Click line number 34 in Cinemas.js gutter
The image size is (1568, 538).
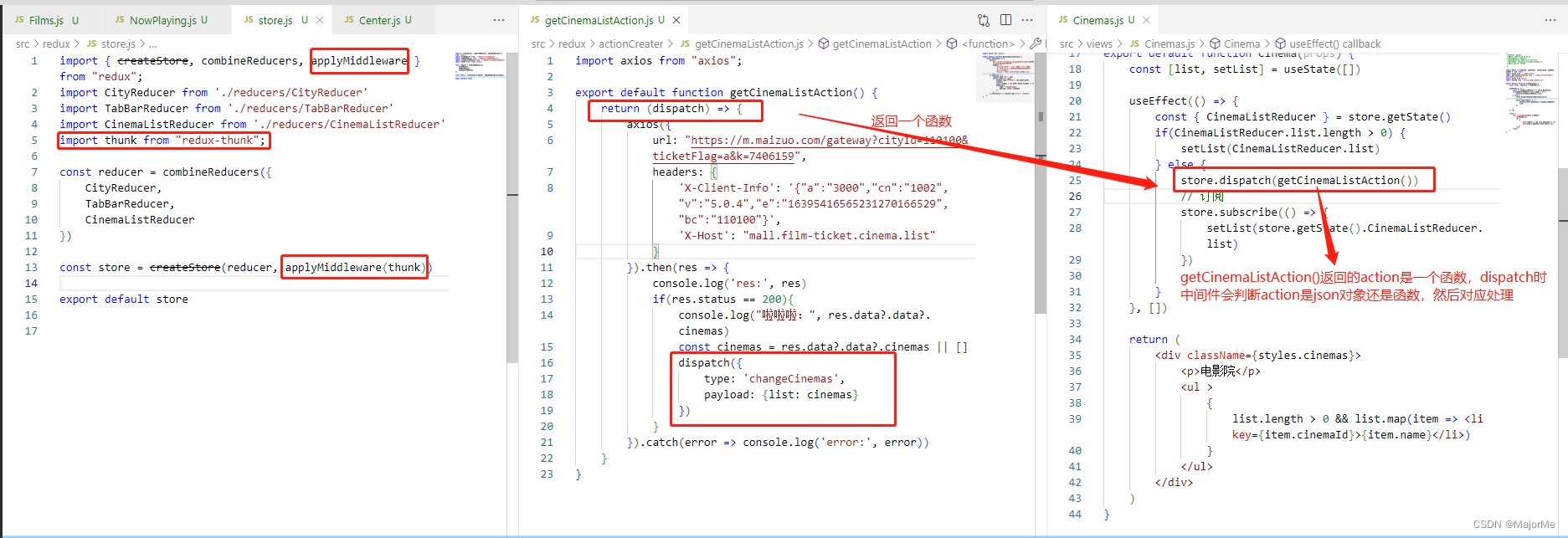tap(1075, 340)
